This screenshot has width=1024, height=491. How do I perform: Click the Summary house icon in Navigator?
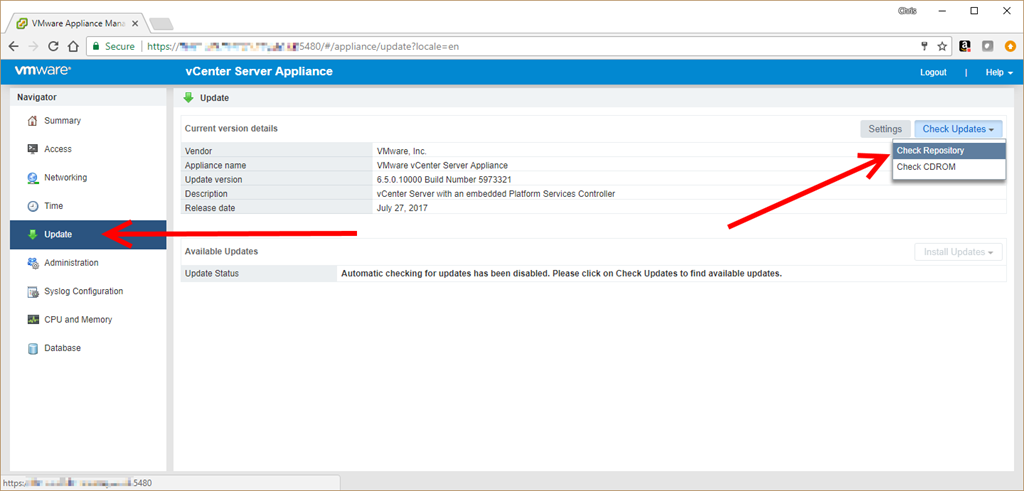(33, 121)
